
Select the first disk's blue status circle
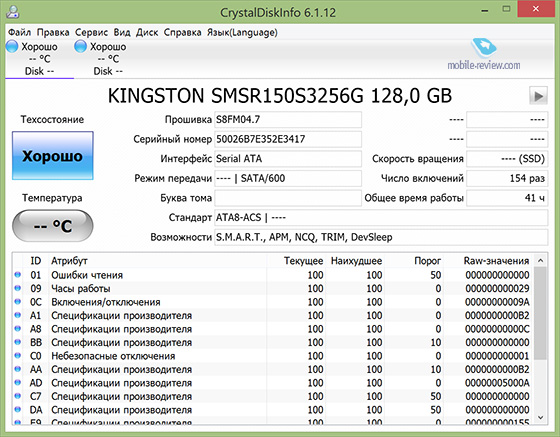pyautogui.click(x=12, y=46)
